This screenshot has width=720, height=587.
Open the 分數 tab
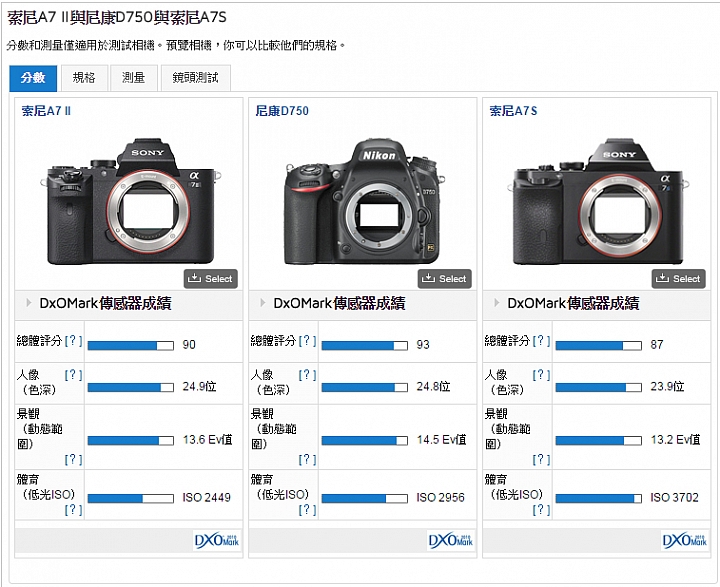(x=33, y=78)
